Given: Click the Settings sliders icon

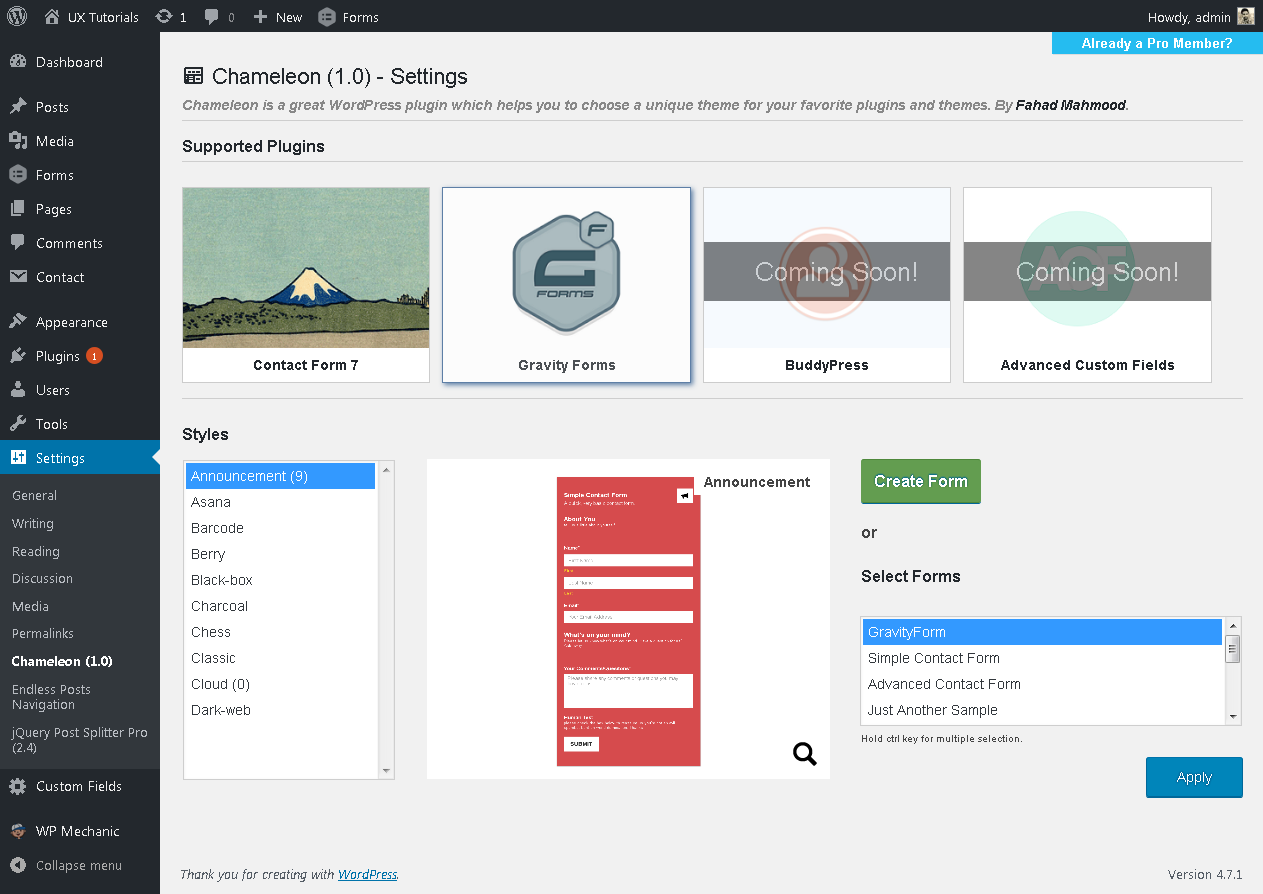Looking at the screenshot, I should coord(18,458).
